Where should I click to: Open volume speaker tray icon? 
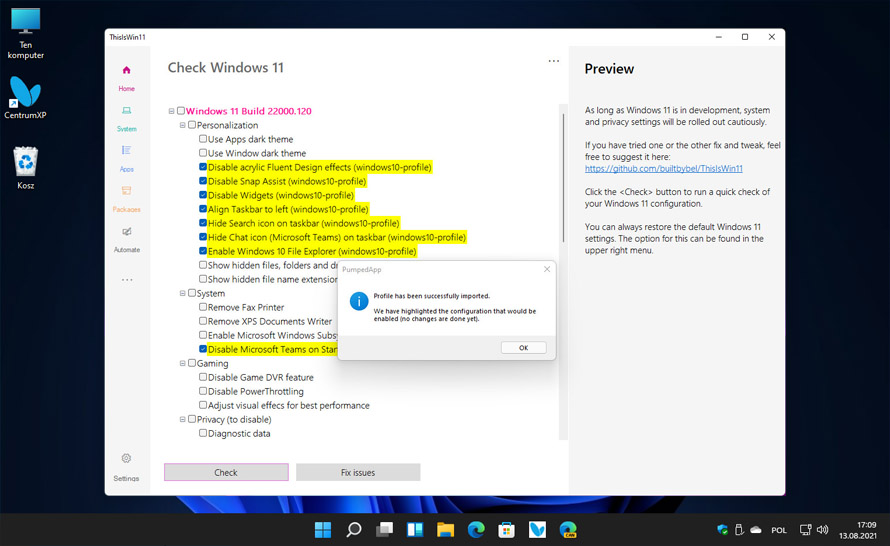(x=822, y=530)
